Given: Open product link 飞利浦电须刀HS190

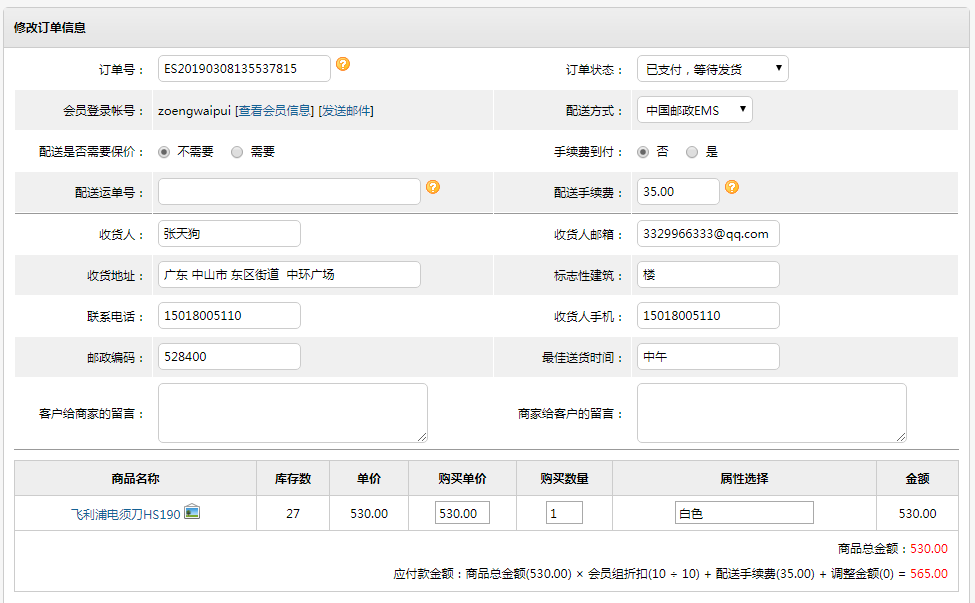Looking at the screenshot, I should coord(126,514).
